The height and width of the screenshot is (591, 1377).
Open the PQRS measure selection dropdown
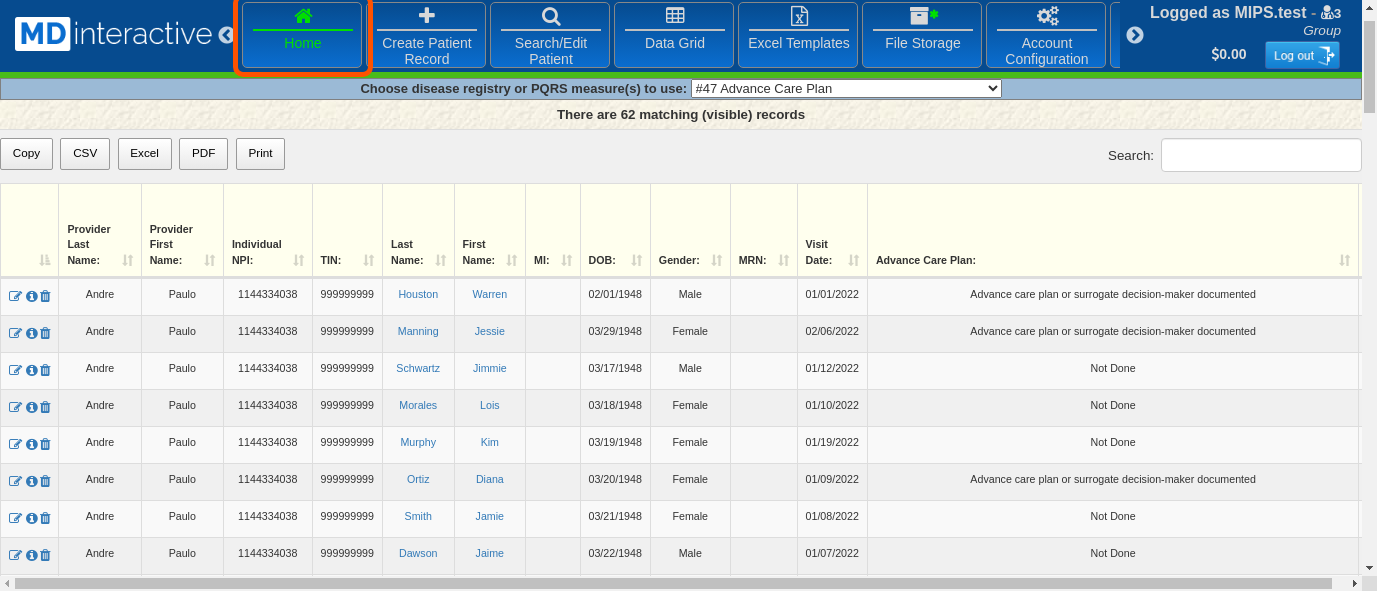point(845,88)
